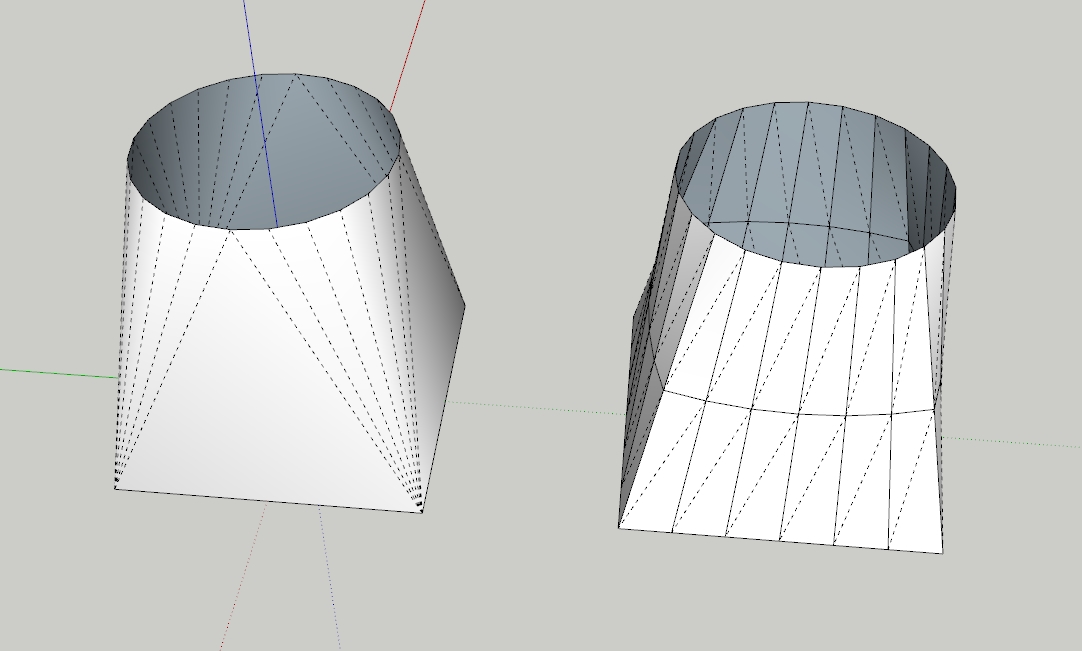Click the dotted green axis right of right shape

point(1010,440)
